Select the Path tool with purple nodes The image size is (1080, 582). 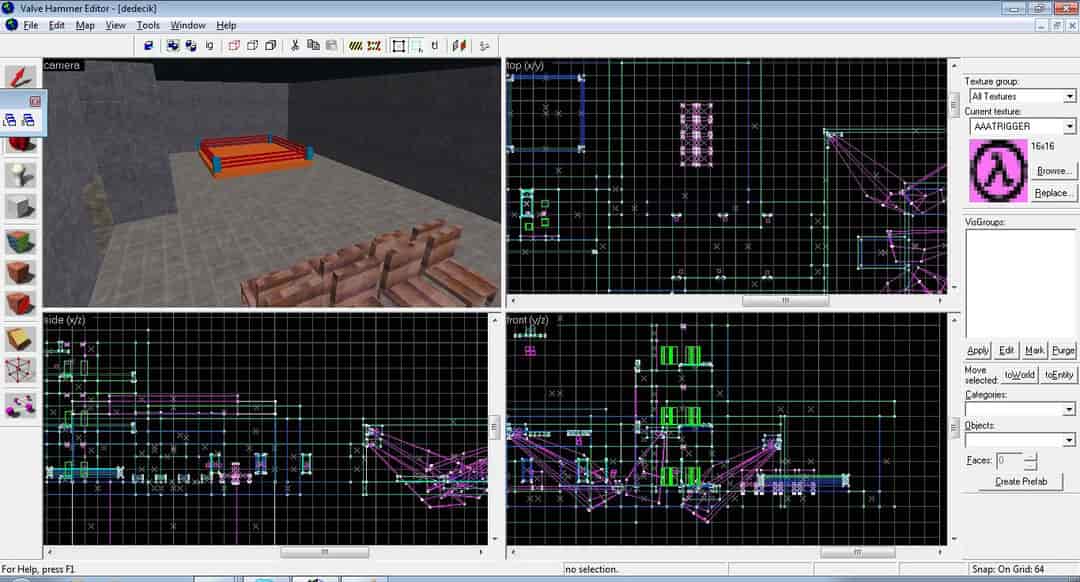(x=21, y=406)
